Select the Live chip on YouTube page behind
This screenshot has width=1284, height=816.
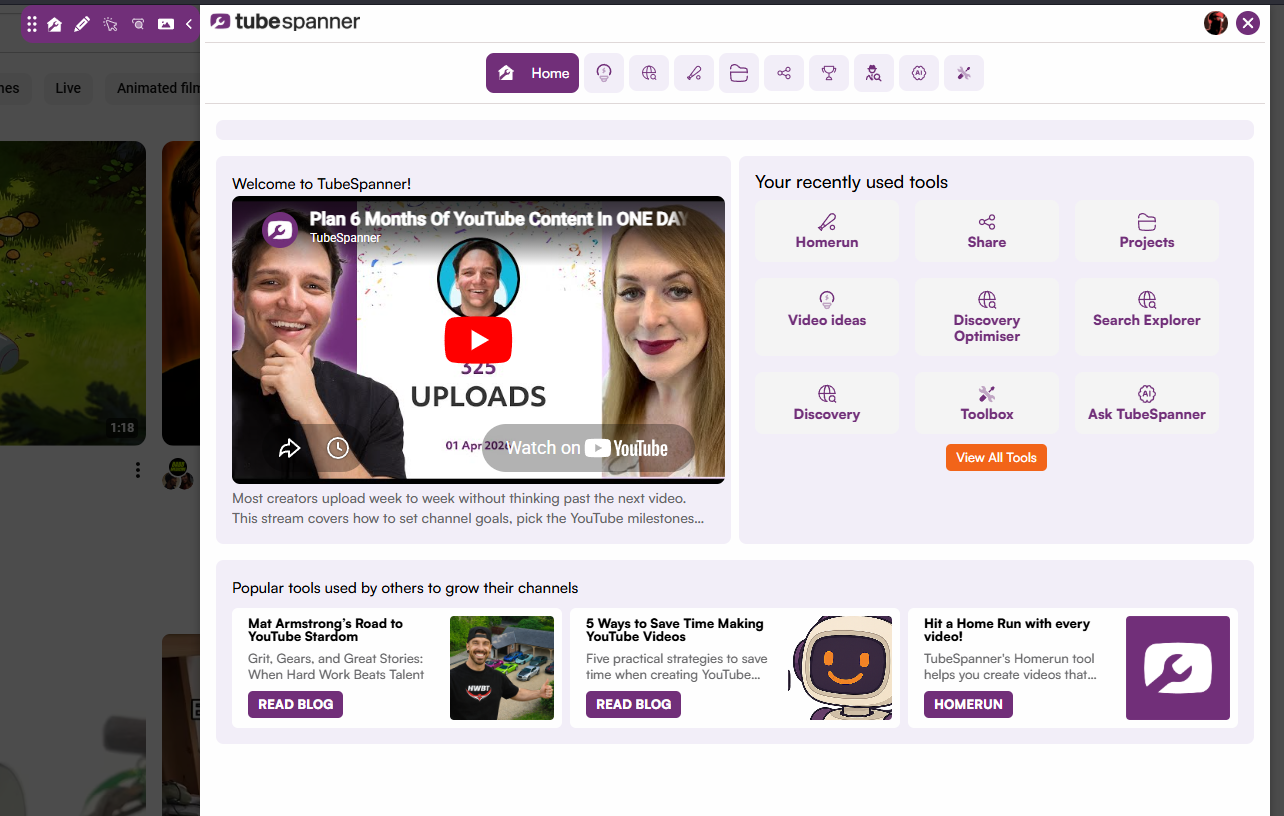(68, 88)
